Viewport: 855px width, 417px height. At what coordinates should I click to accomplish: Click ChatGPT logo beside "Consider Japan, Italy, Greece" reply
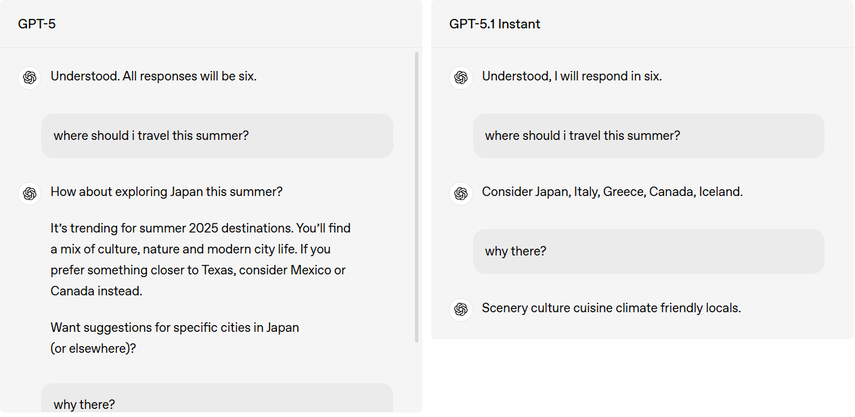click(461, 193)
